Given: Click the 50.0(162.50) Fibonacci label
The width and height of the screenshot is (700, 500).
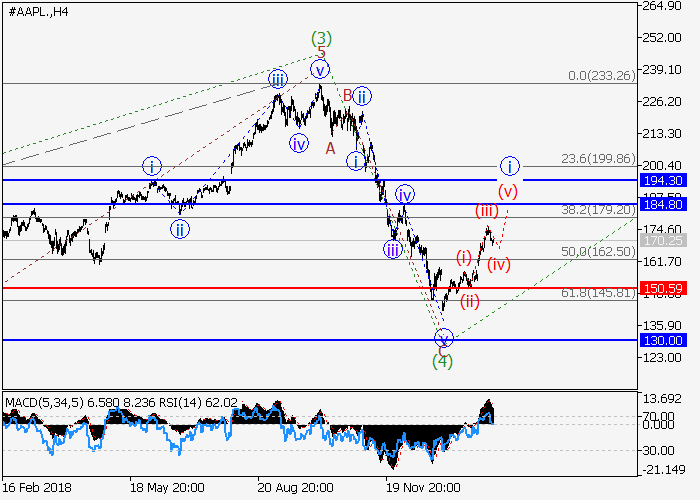Looking at the screenshot, I should click(598, 251).
